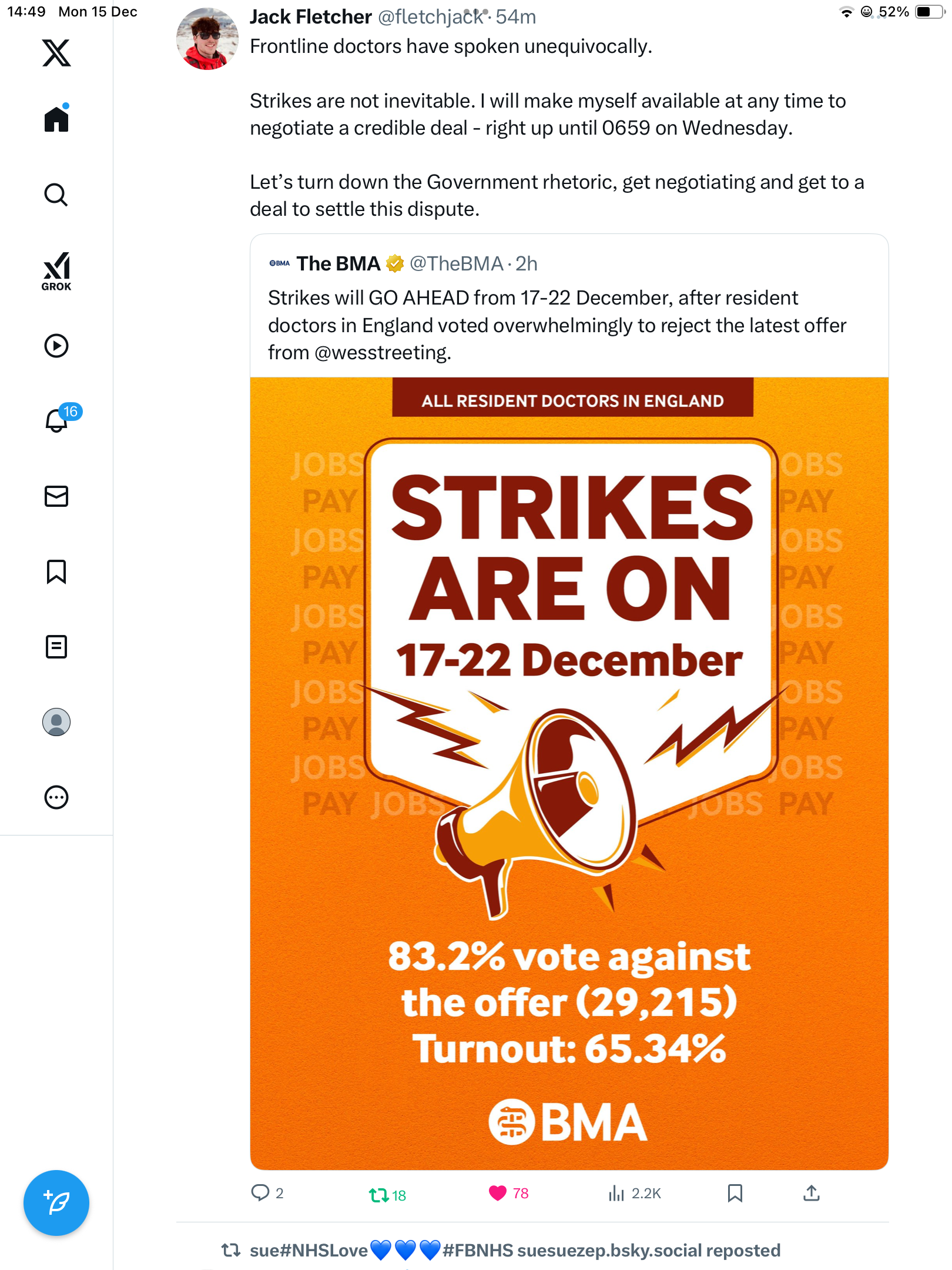This screenshot has width=952, height=1270.
Task: Undo repost on post with 18 reposts
Action: point(379,1195)
